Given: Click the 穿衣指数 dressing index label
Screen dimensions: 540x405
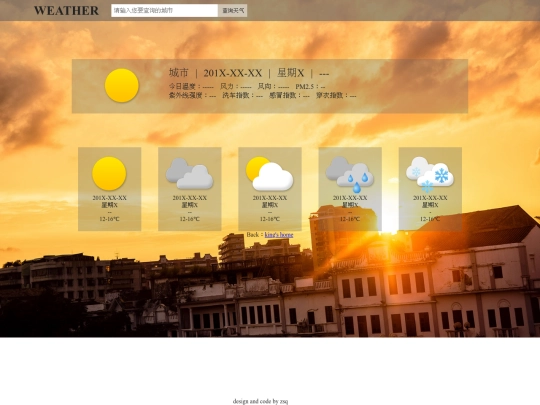Looking at the screenshot, I should coord(336,95).
